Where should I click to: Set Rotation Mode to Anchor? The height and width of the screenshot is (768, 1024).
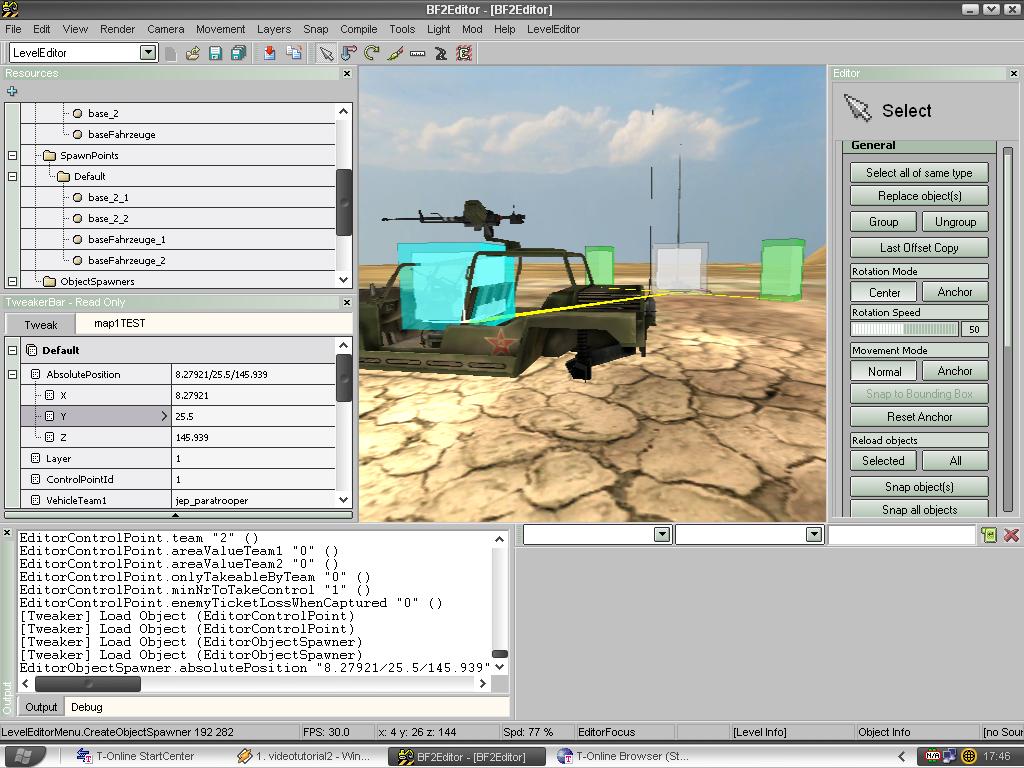point(955,292)
